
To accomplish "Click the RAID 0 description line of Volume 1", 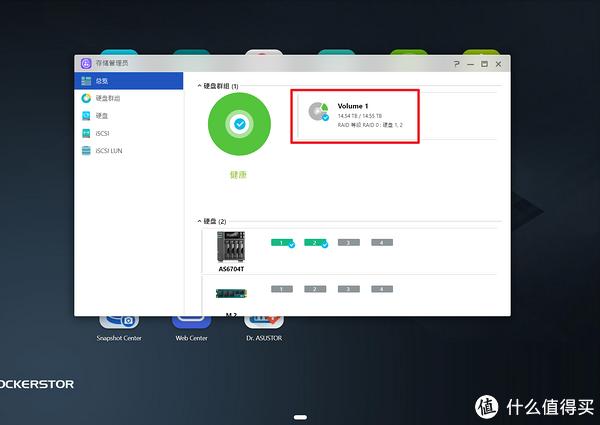I will pos(370,125).
